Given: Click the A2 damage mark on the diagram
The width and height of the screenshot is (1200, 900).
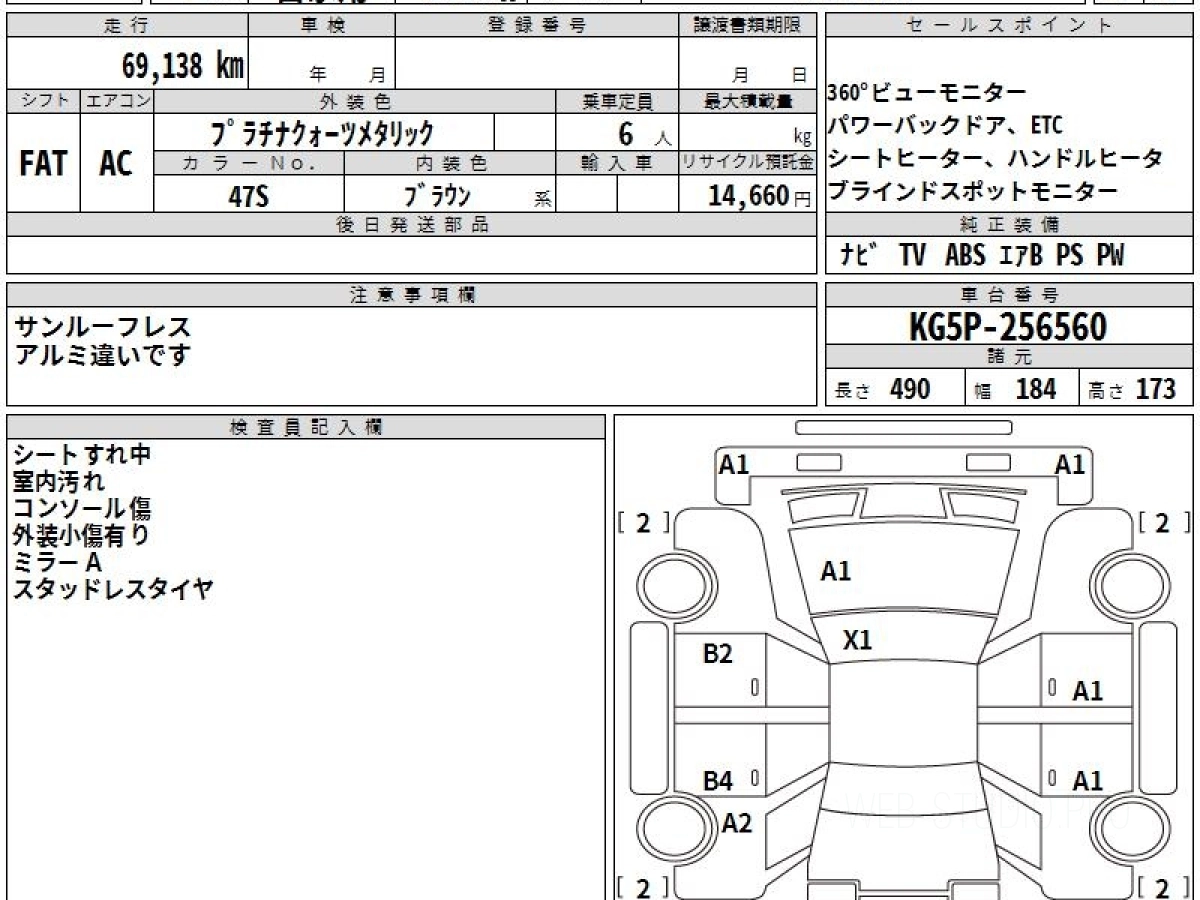Looking at the screenshot, I should pyautogui.click(x=737, y=823).
